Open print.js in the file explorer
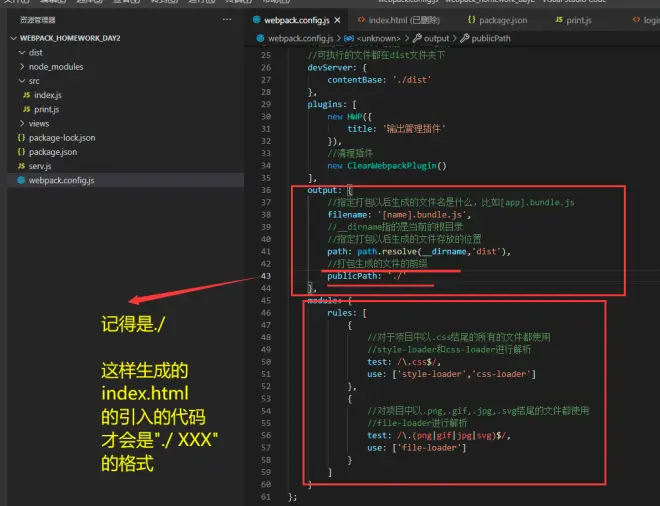Viewport: 660px width, 506px height. tap(46, 109)
